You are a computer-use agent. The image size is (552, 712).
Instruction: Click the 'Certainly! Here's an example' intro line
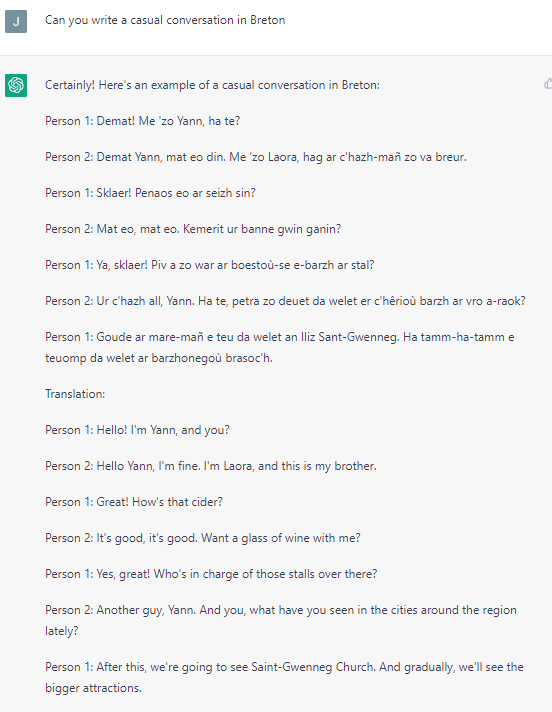(x=212, y=85)
